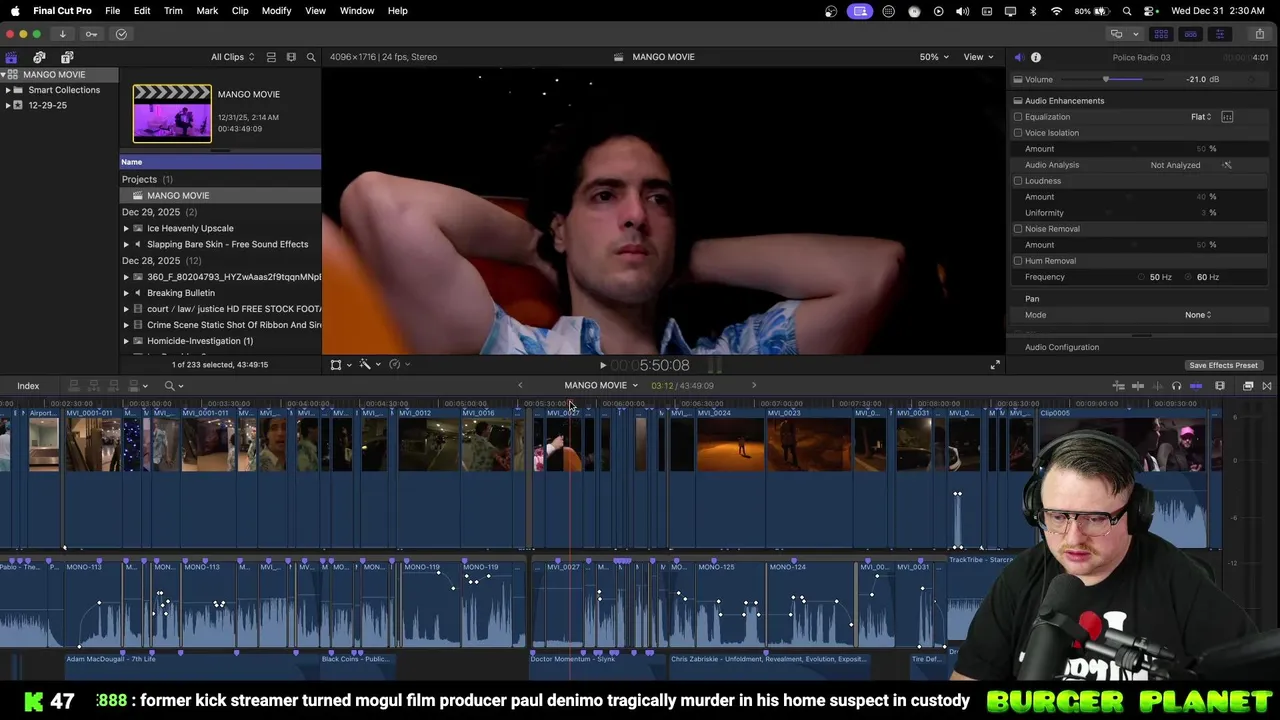Click the Audio Analysis magic wand
The height and width of the screenshot is (720, 1280).
pos(1227,165)
